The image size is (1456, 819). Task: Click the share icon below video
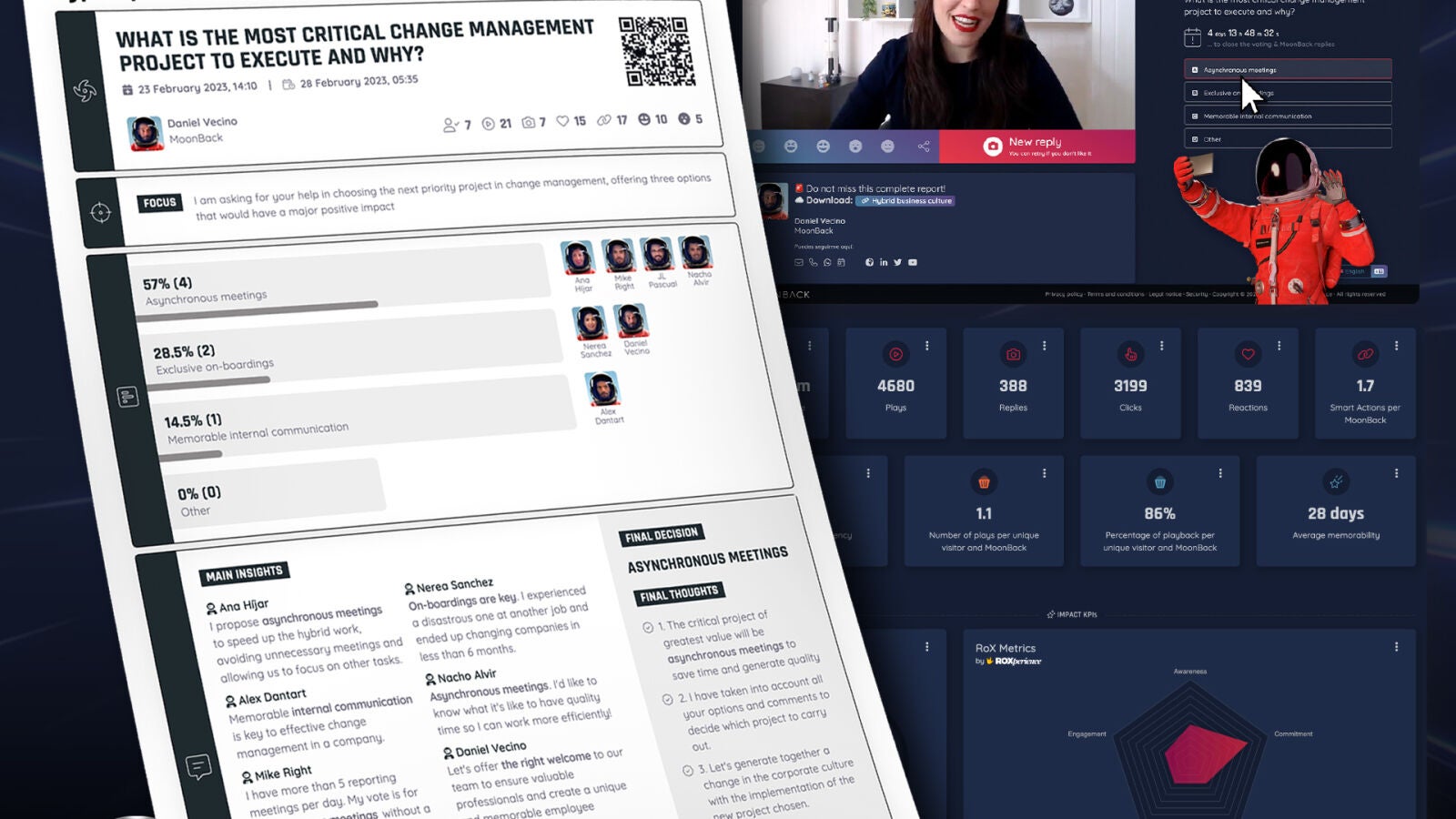pyautogui.click(x=924, y=147)
